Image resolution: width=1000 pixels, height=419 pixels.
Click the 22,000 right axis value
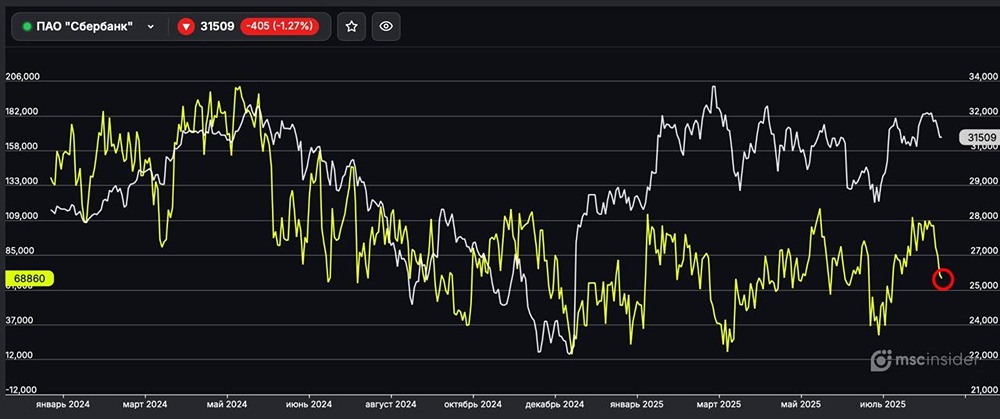[x=983, y=355]
